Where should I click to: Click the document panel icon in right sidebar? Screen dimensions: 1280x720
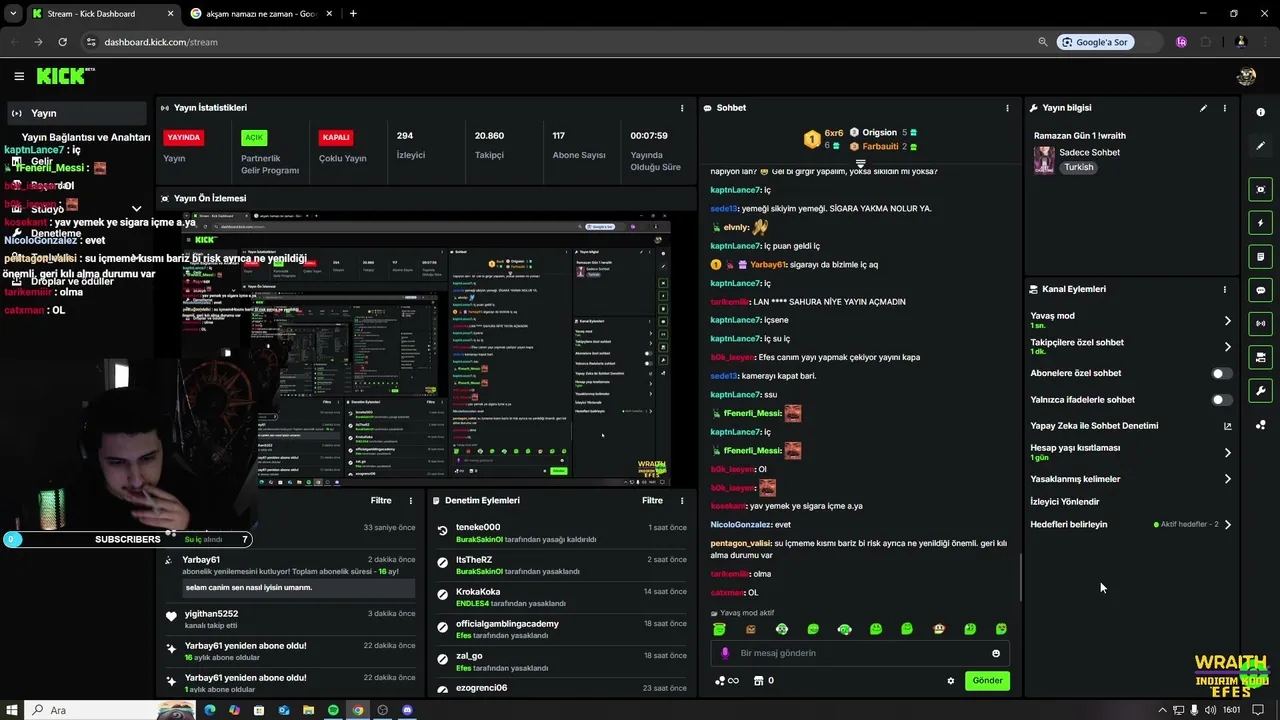click(x=1260, y=257)
